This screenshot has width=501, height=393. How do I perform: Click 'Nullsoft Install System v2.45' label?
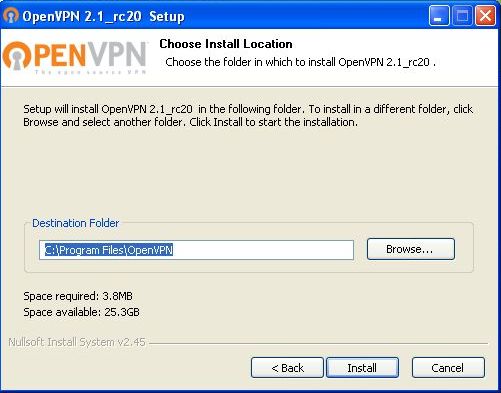[77, 342]
